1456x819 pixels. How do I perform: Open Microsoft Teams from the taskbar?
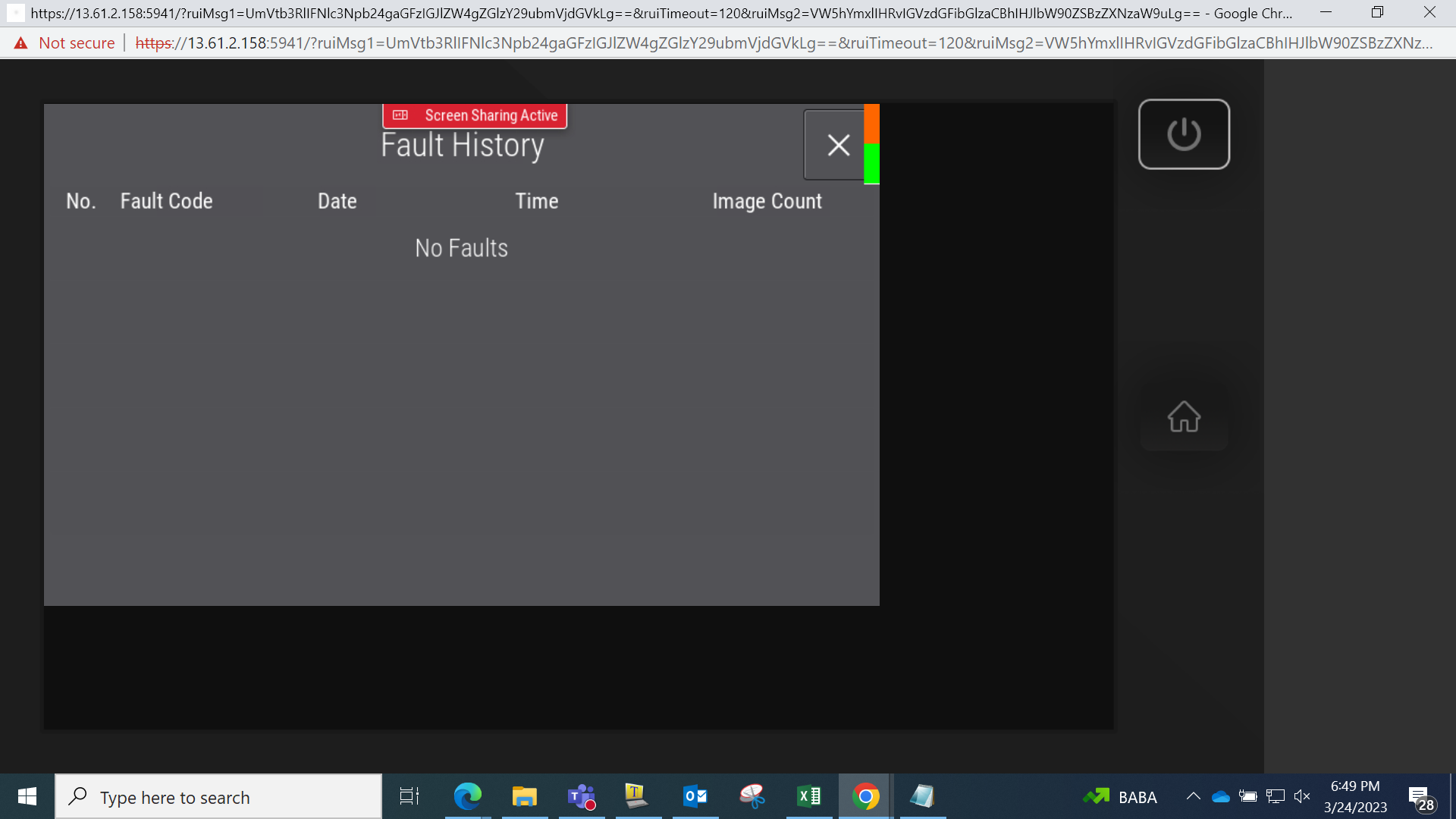click(x=582, y=796)
